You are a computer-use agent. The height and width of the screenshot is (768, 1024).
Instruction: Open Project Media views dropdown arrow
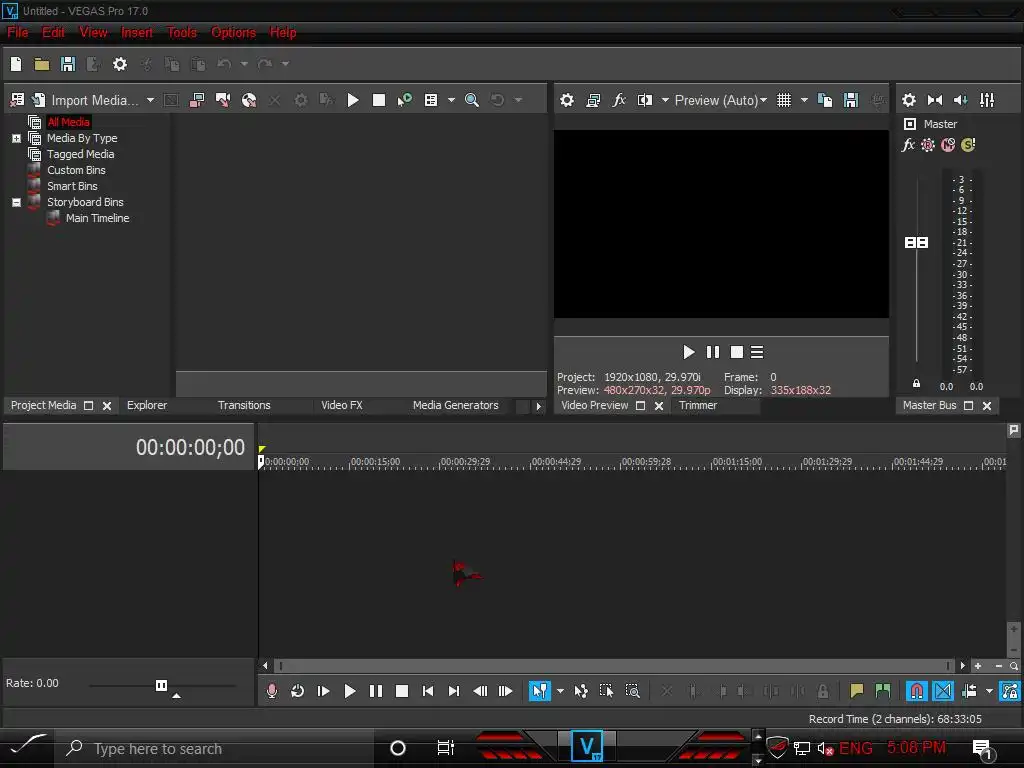tap(451, 100)
